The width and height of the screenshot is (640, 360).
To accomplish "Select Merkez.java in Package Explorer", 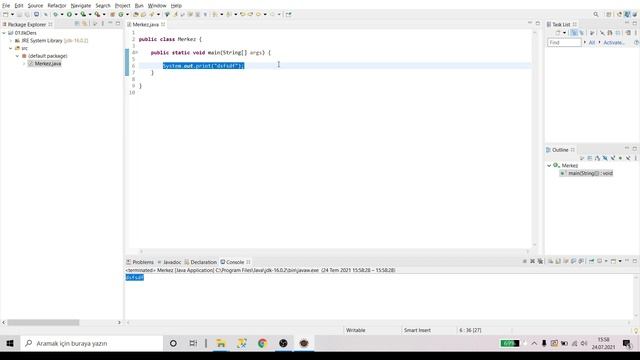I will (44, 64).
